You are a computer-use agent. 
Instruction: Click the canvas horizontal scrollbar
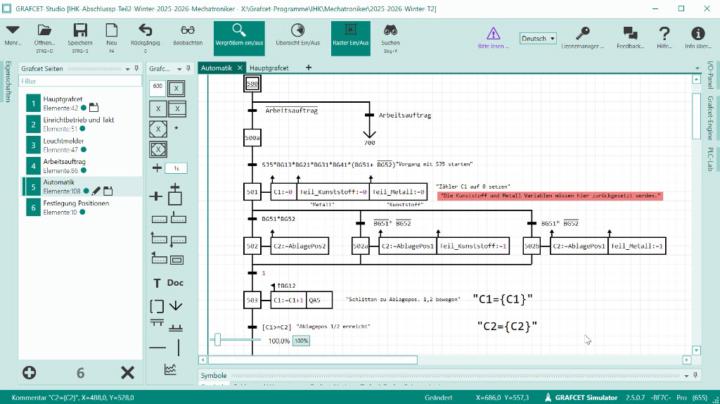313,360
